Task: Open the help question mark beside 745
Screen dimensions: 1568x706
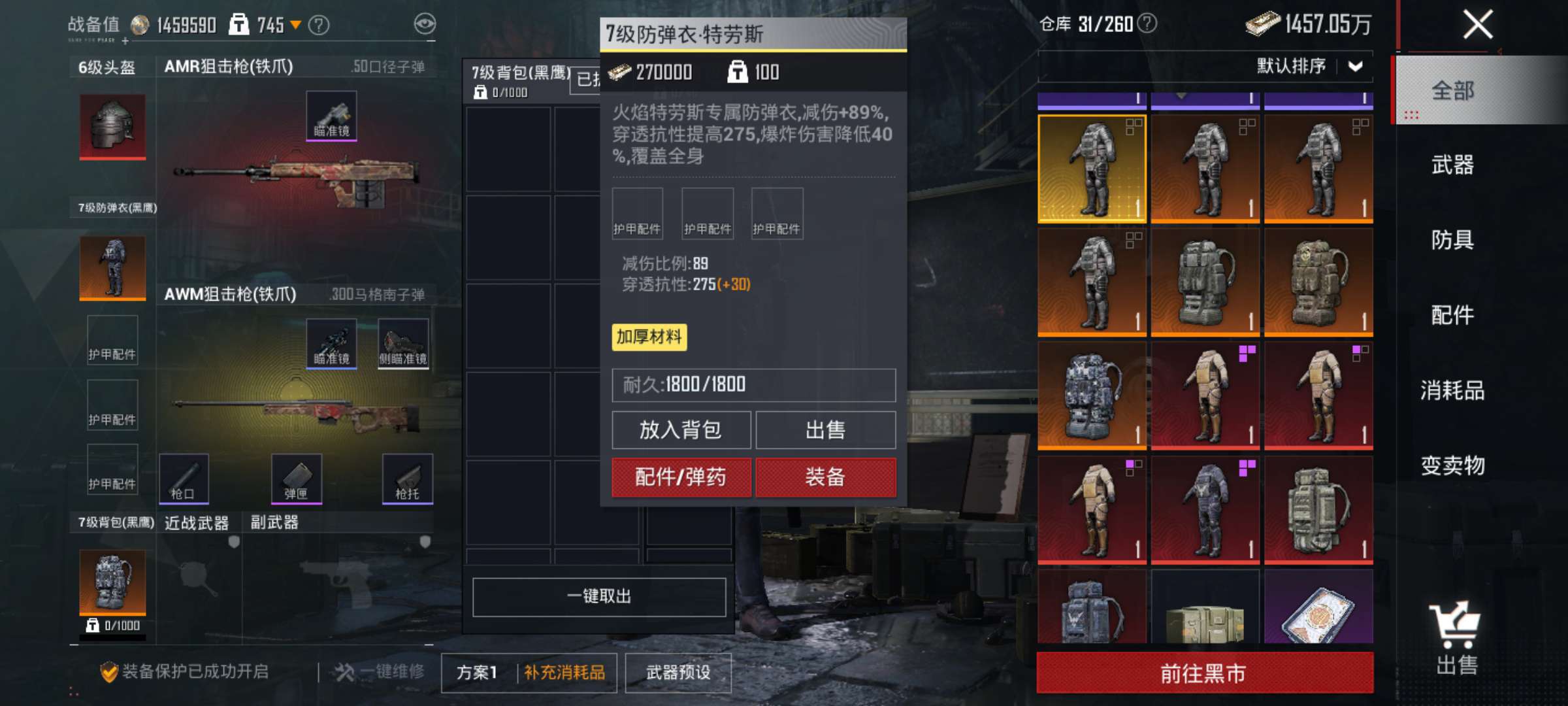Action: coord(319,25)
